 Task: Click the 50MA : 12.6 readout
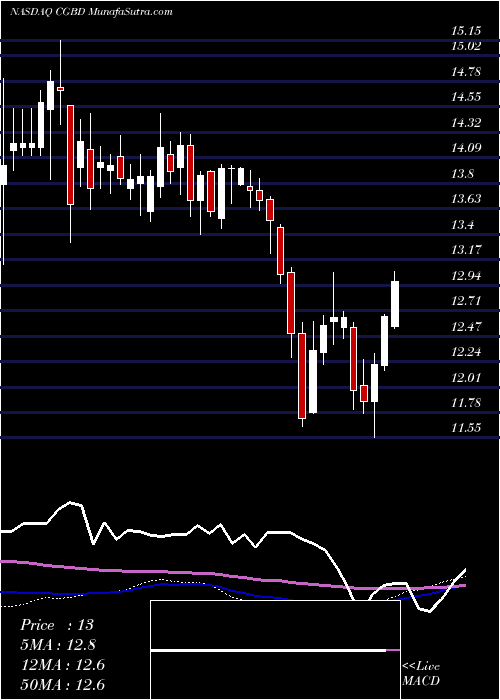(x=62, y=685)
